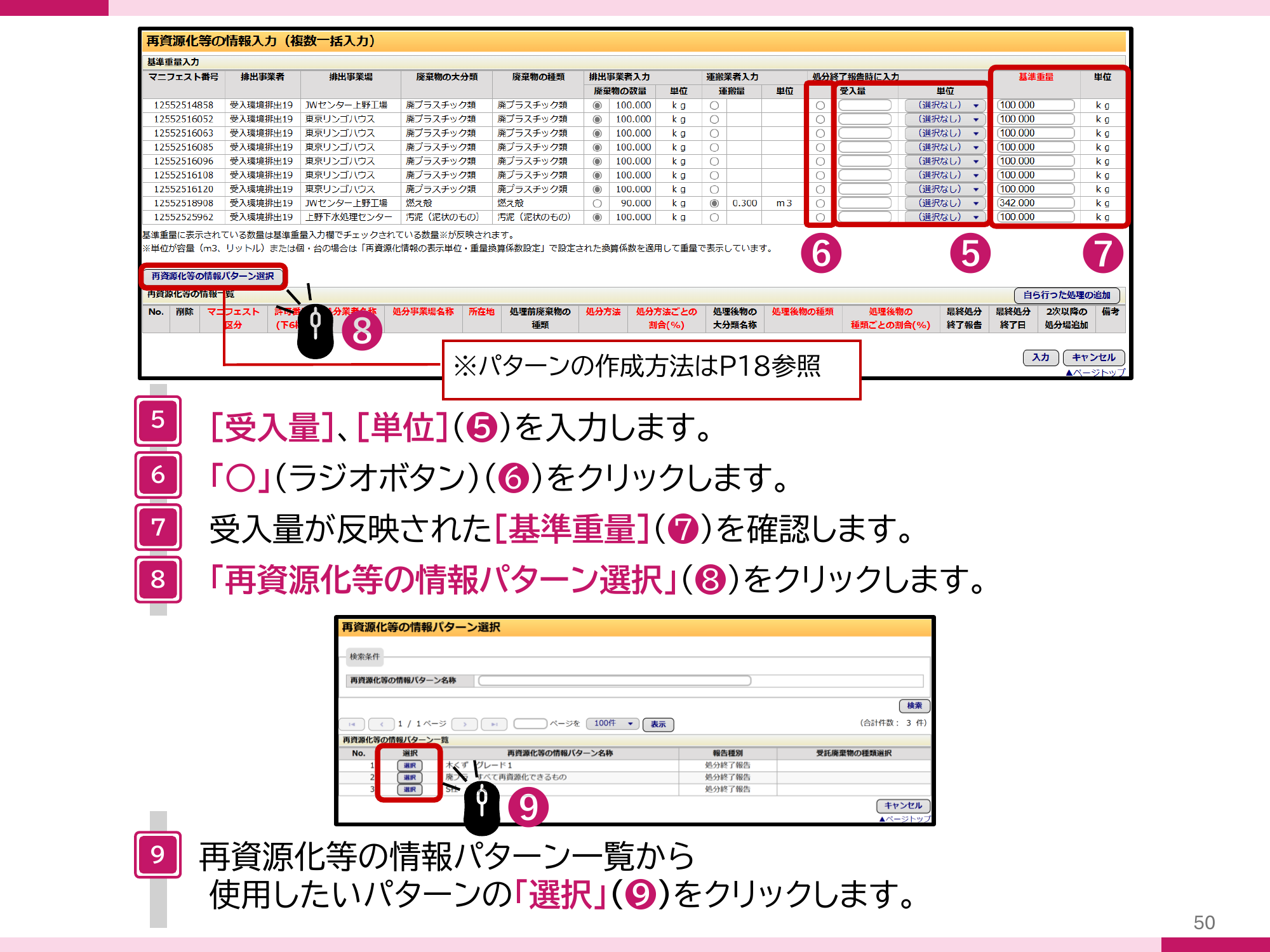This screenshot has width=1270, height=952.
Task: Select 運搬量 radio showing 0.300 m3
Action: click(x=714, y=203)
